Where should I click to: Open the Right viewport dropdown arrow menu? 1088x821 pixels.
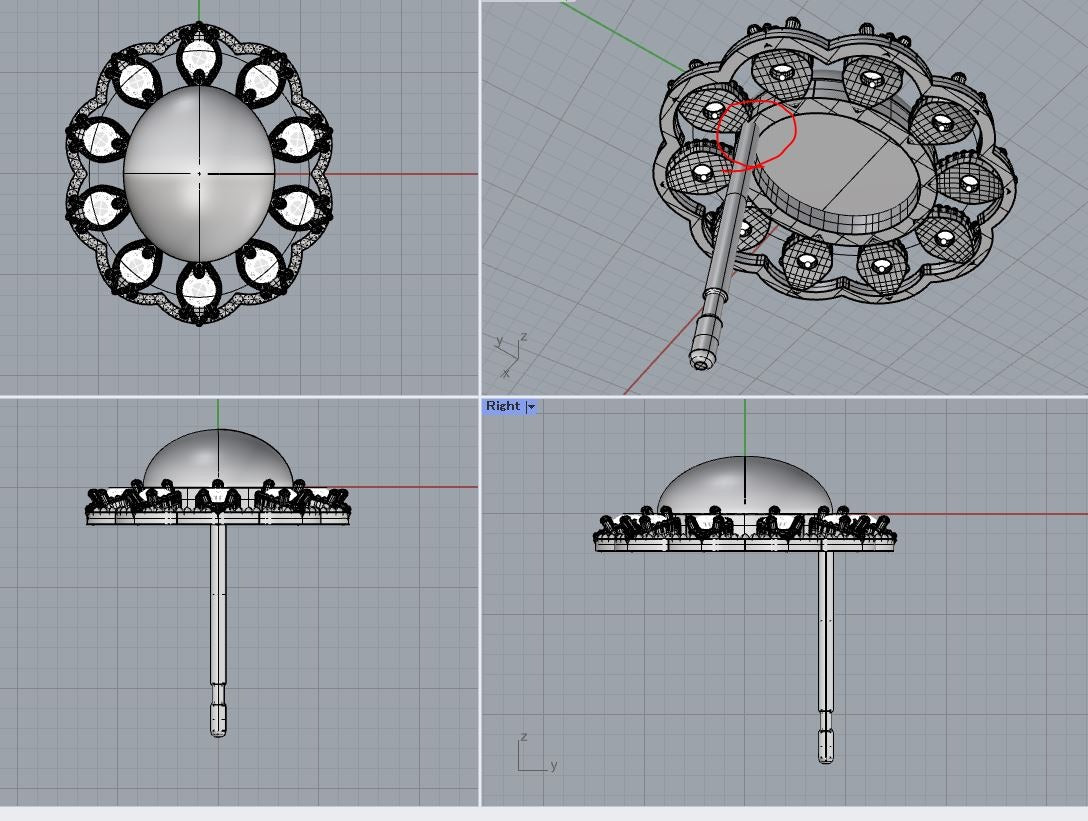(x=532, y=407)
